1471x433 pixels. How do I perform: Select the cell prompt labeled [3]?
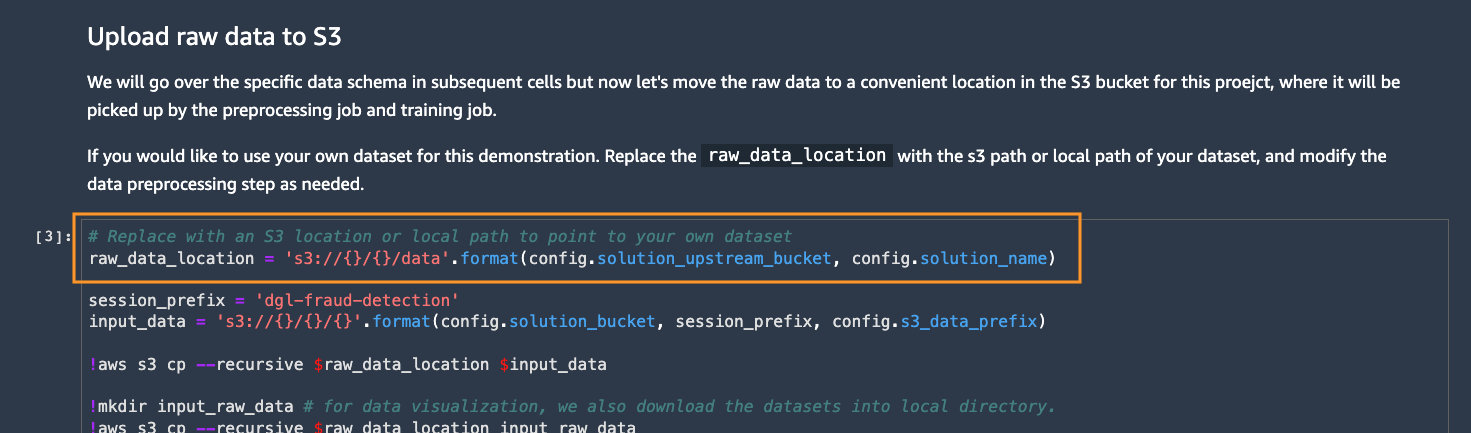[x=53, y=237]
